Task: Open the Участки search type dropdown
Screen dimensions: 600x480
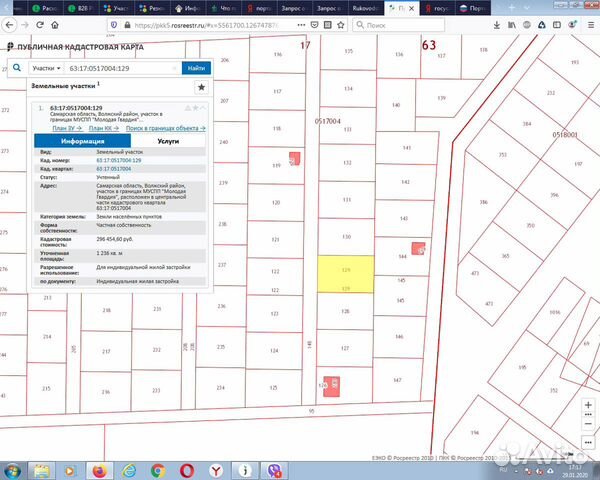Action: (x=46, y=68)
